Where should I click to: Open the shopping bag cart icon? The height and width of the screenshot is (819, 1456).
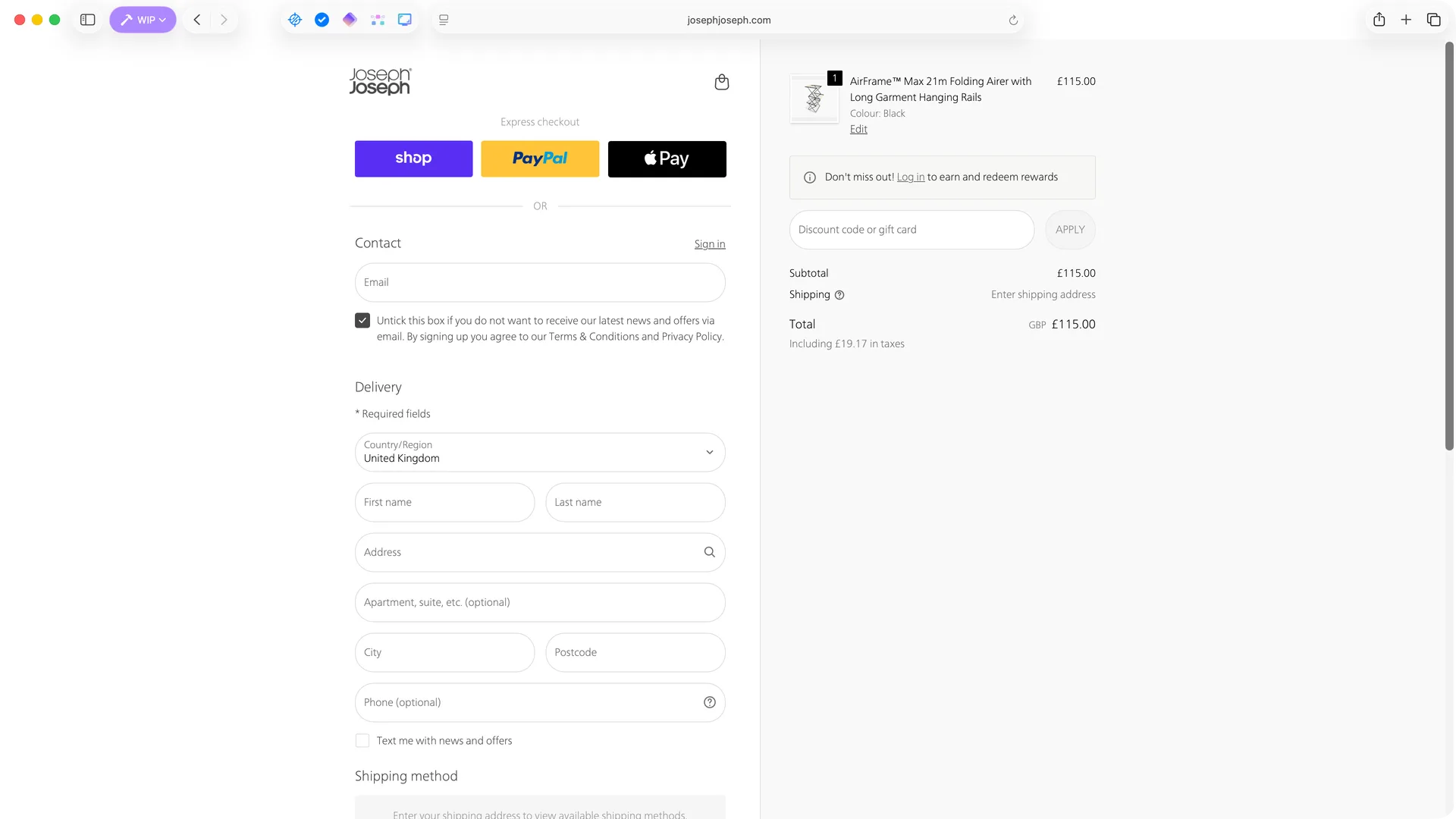coord(721,82)
